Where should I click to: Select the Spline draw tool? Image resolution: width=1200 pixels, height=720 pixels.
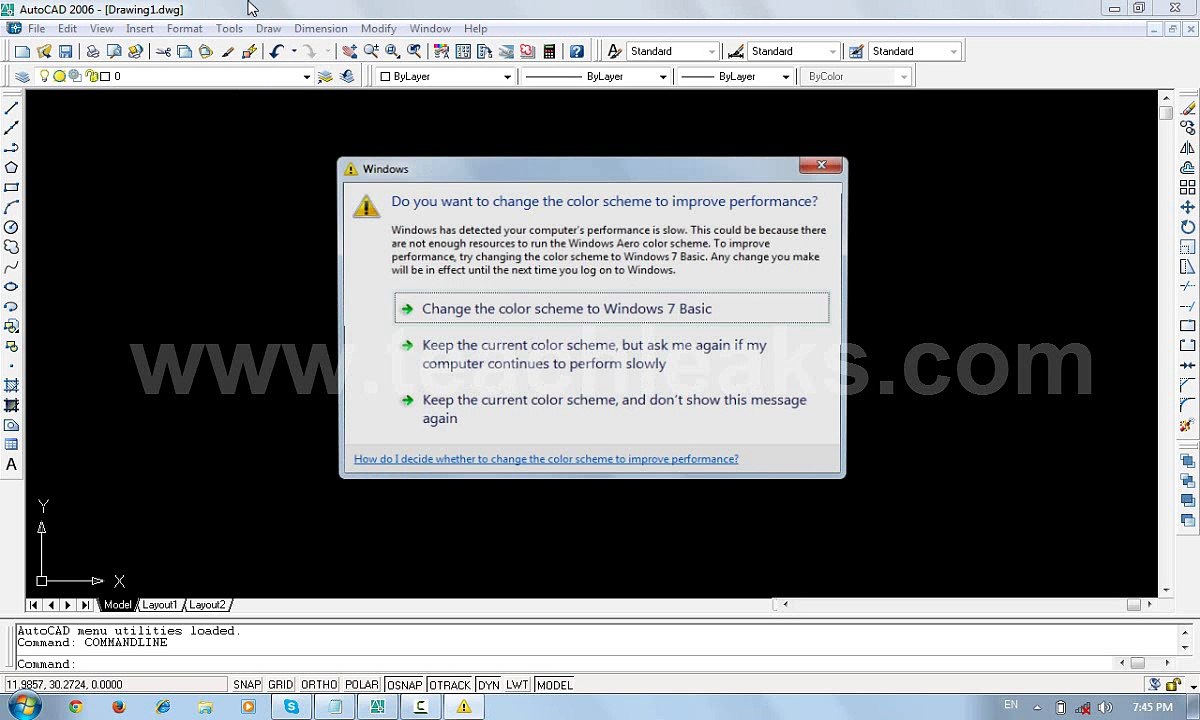click(x=11, y=267)
